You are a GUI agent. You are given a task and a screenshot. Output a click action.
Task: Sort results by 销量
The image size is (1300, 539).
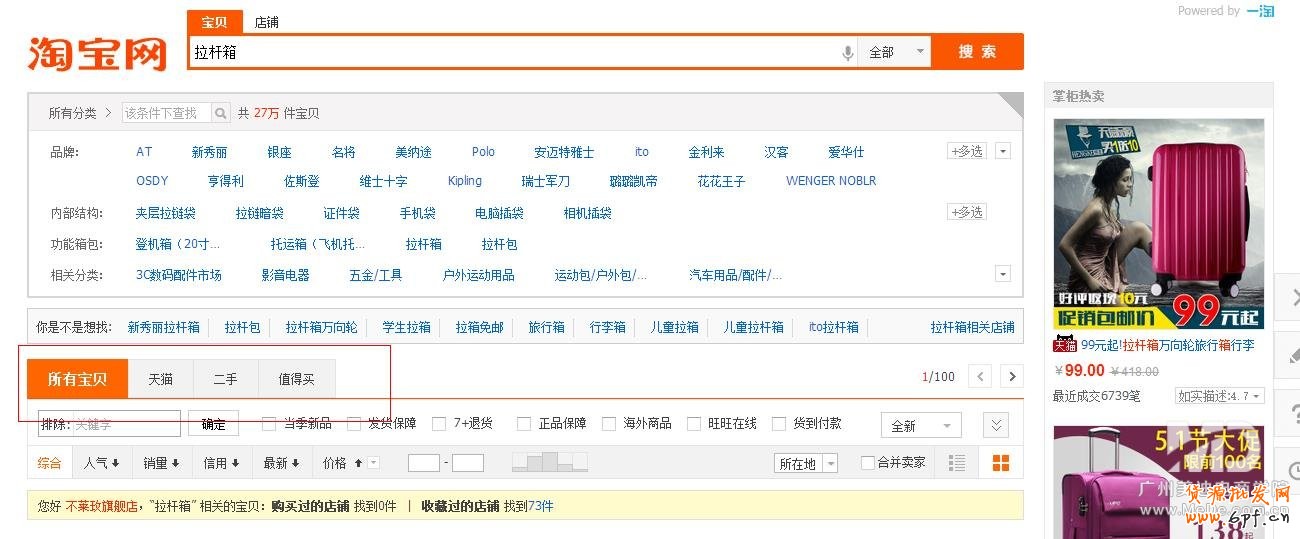161,463
